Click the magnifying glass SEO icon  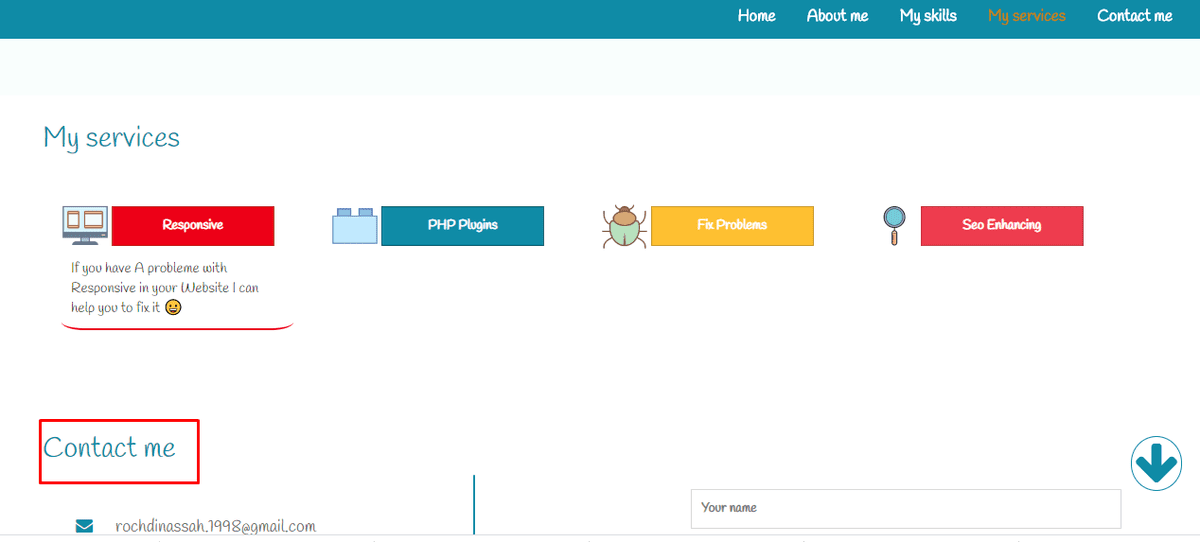pyautogui.click(x=894, y=226)
